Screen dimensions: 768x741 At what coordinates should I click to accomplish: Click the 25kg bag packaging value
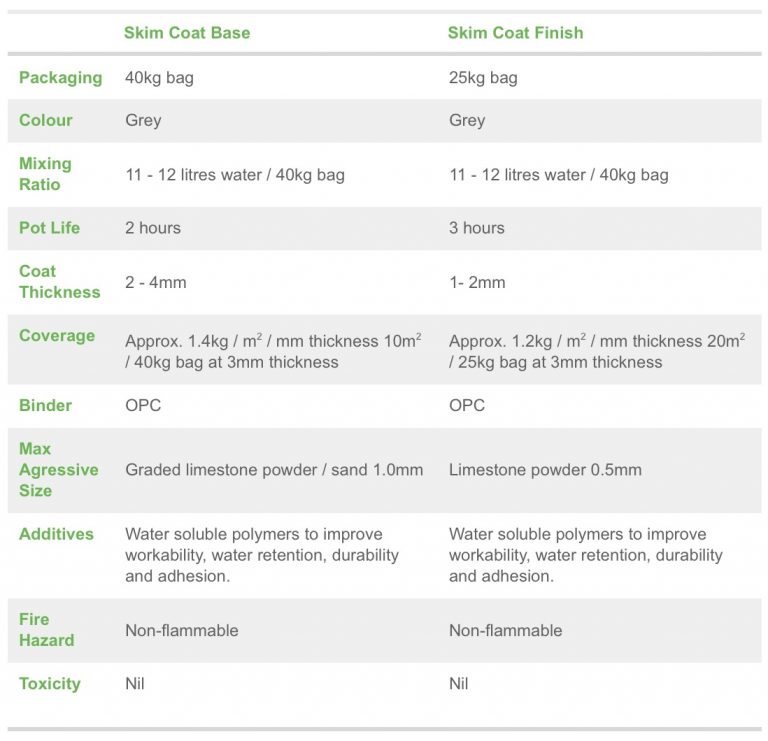pyautogui.click(x=483, y=78)
